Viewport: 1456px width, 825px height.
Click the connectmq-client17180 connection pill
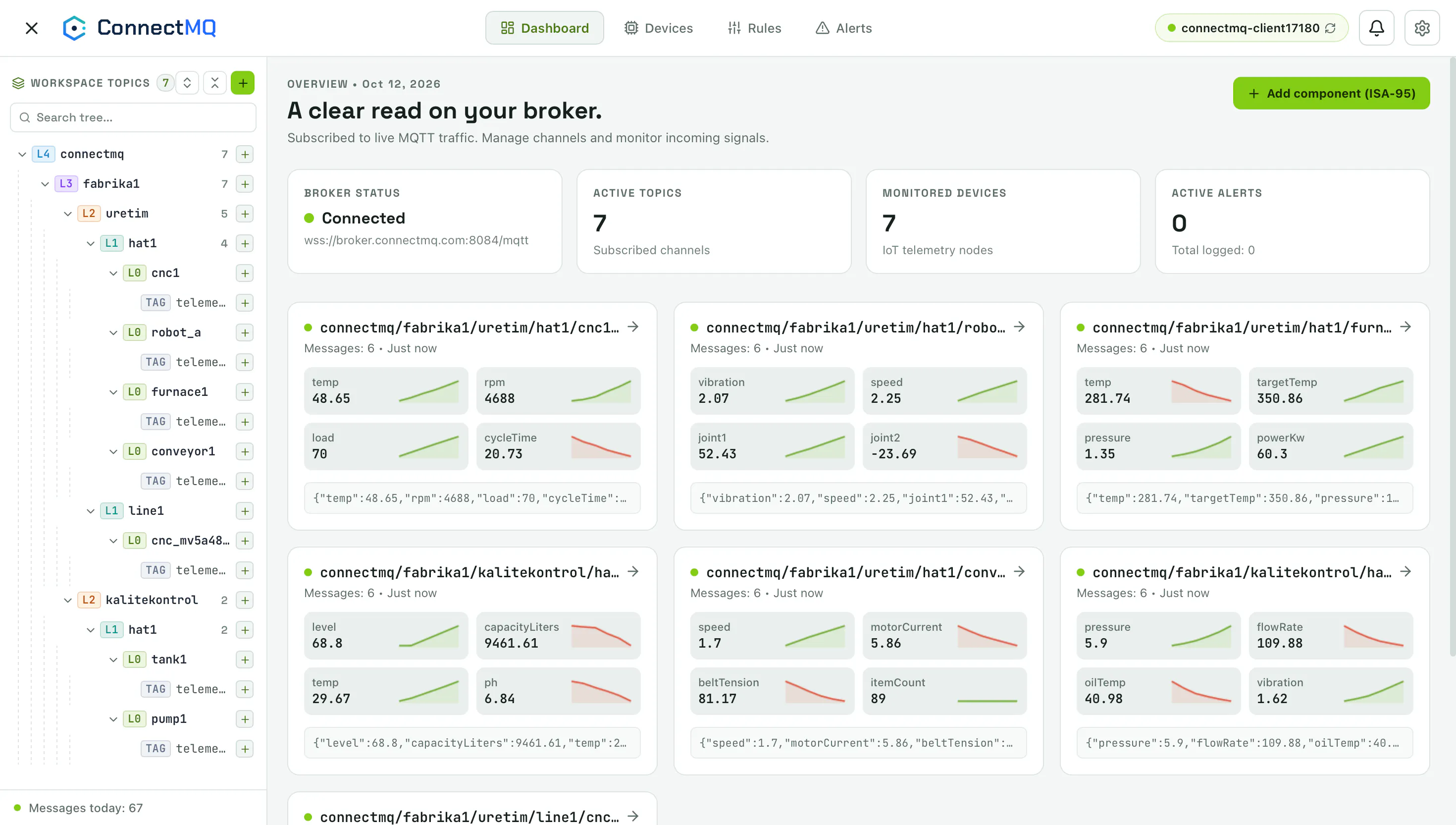point(1251,28)
